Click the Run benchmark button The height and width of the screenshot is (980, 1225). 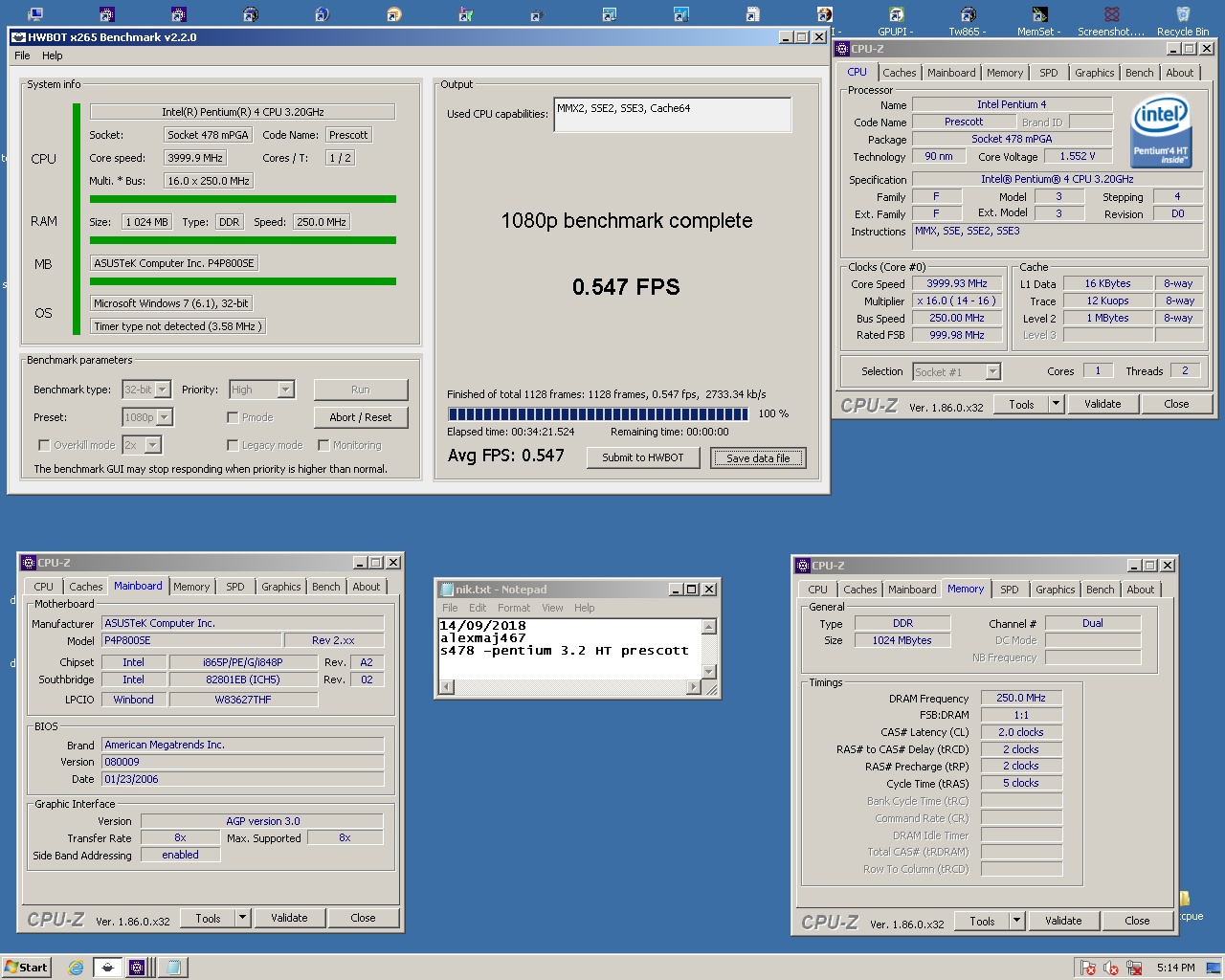[x=361, y=390]
